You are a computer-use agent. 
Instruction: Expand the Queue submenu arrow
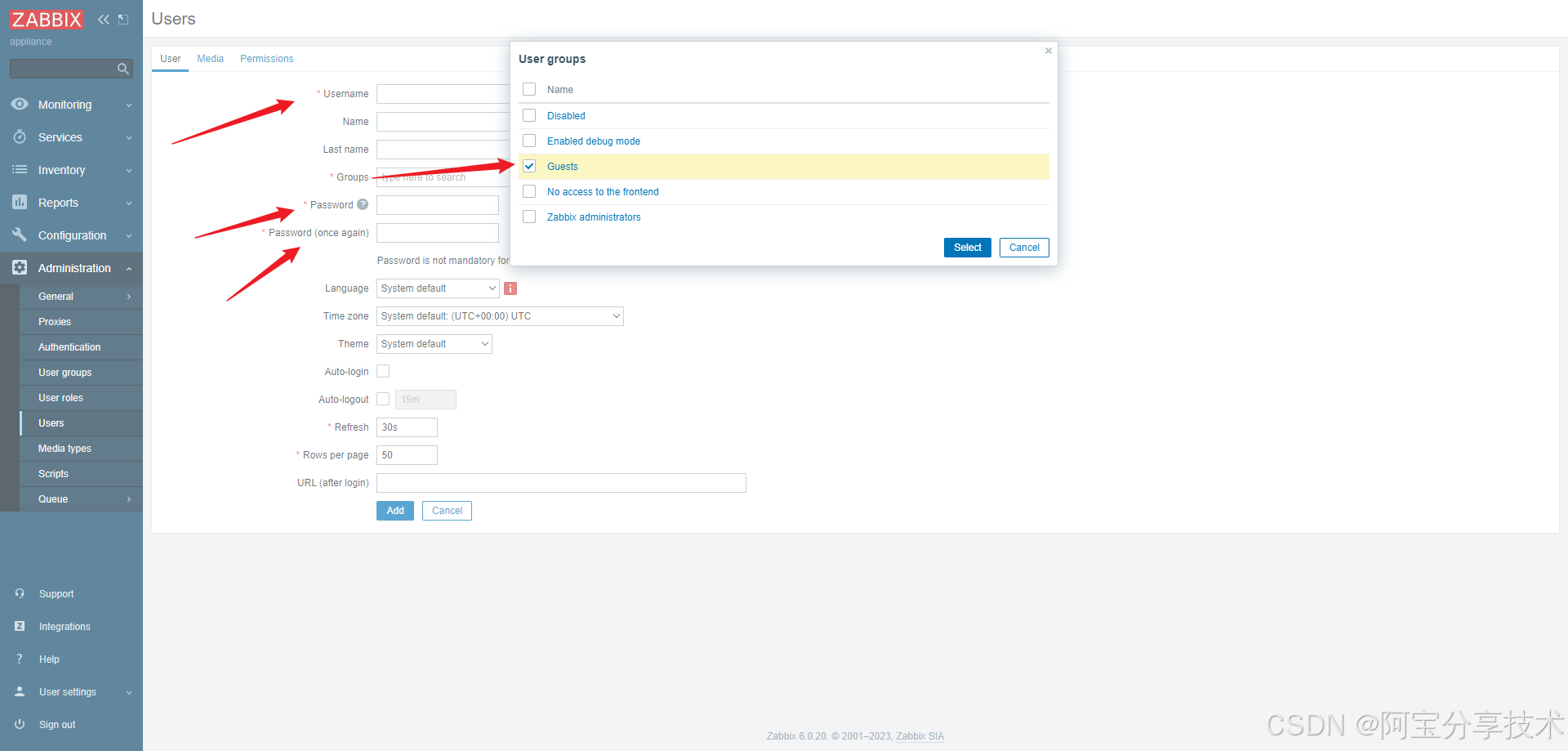[x=129, y=499]
